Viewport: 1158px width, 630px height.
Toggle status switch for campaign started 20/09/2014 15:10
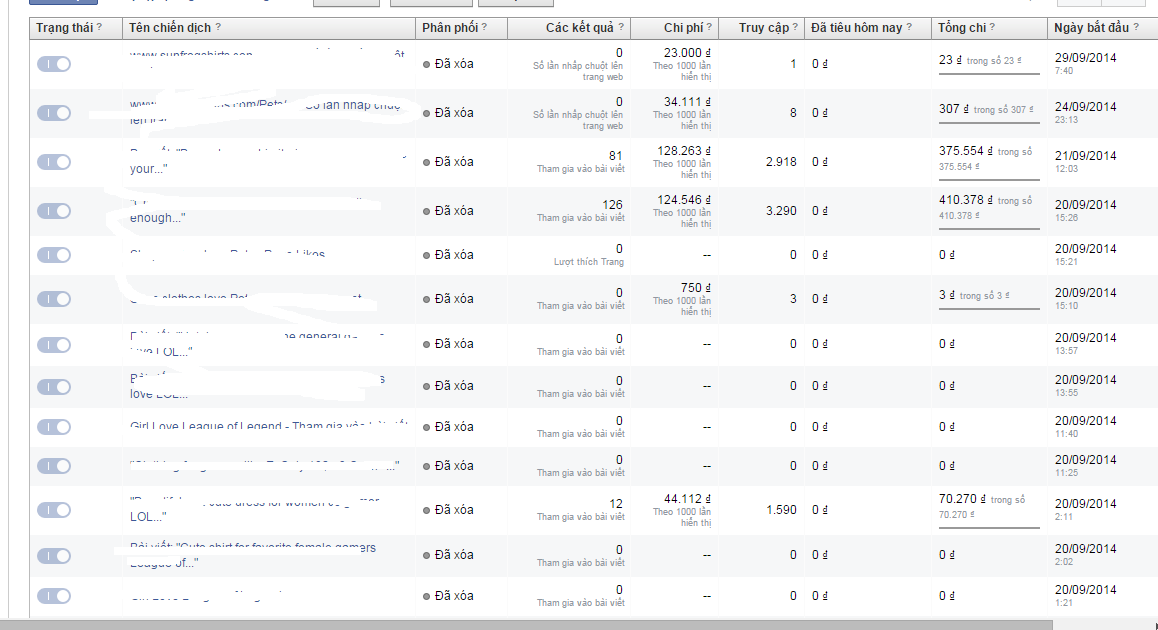pyautogui.click(x=54, y=299)
